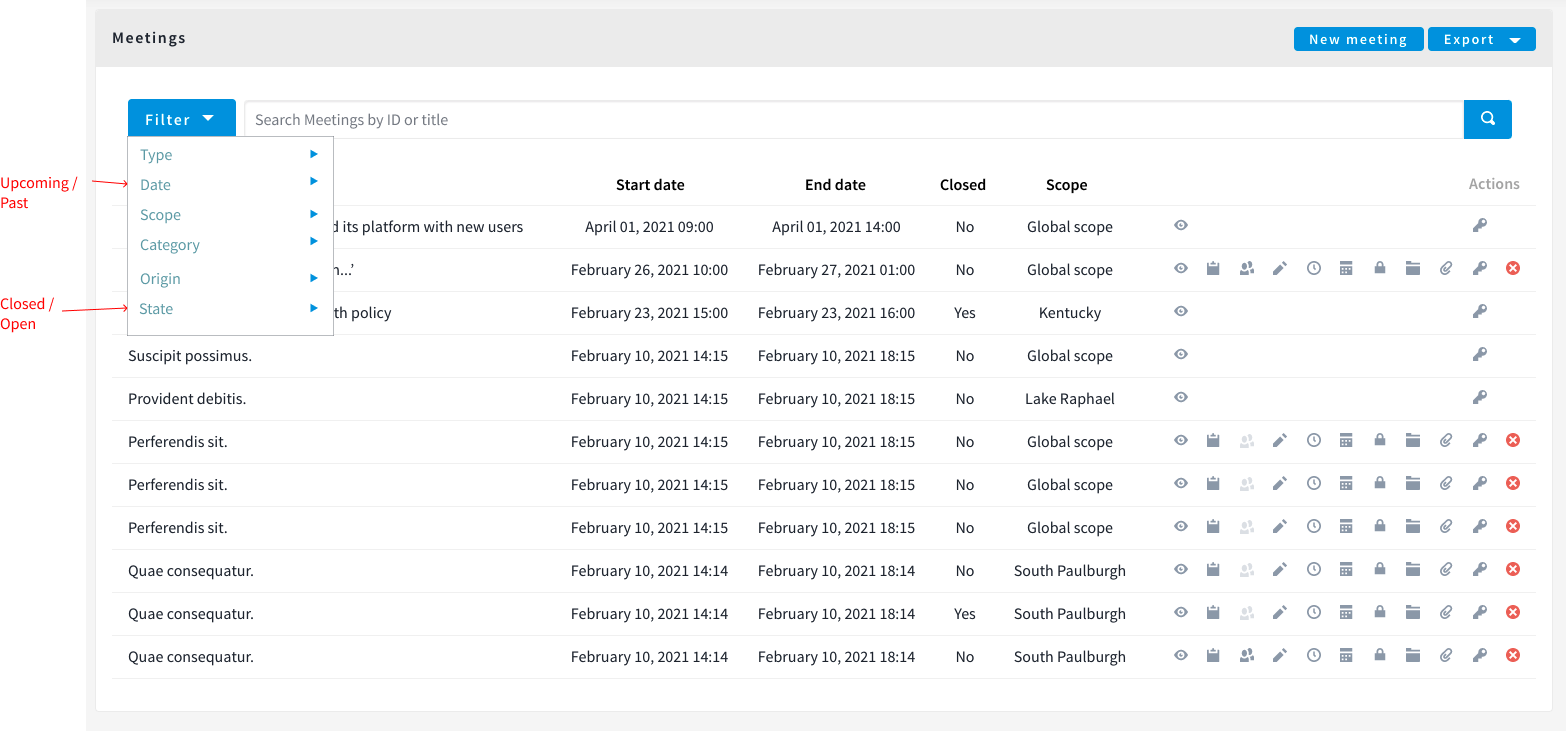Open registrations people icon in February 26 row
The height and width of the screenshot is (731, 1566).
[1246, 269]
